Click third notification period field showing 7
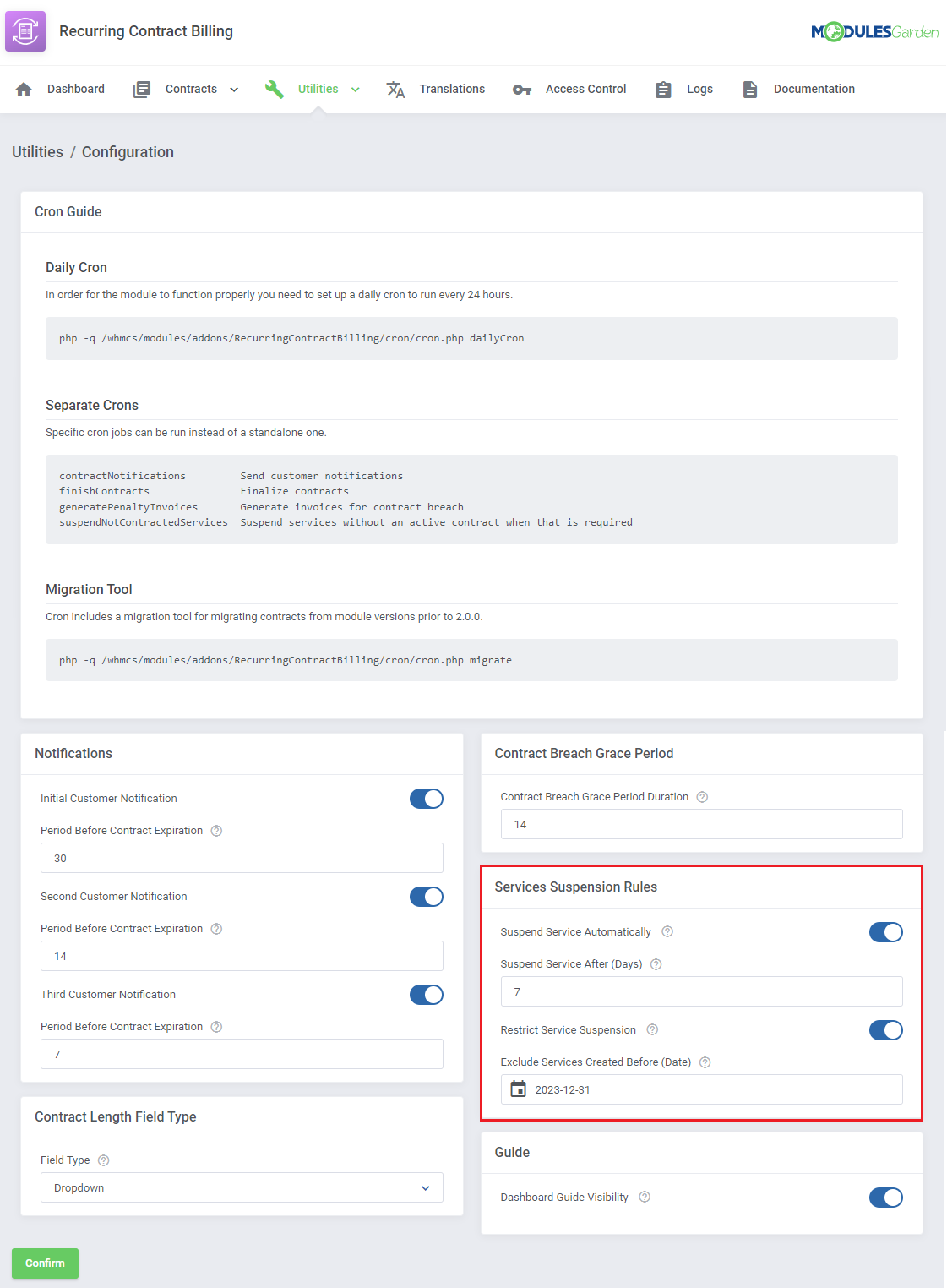The image size is (947, 1288). coord(242,1054)
